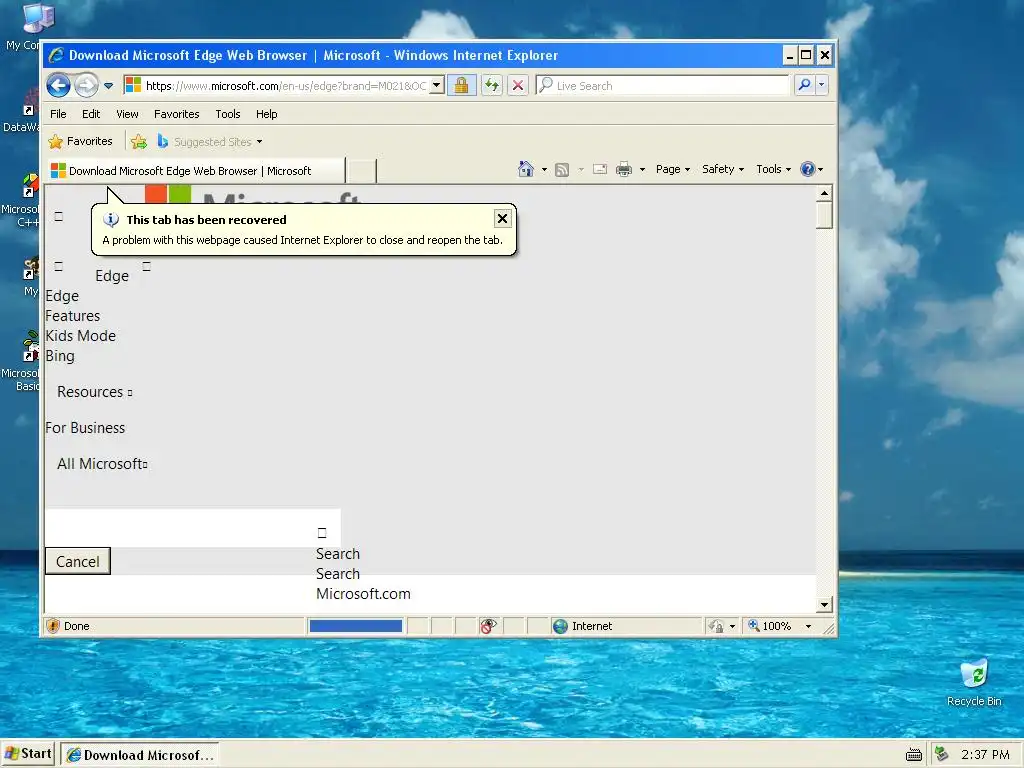Click the Refresh page icon
The height and width of the screenshot is (768, 1024).
point(492,86)
